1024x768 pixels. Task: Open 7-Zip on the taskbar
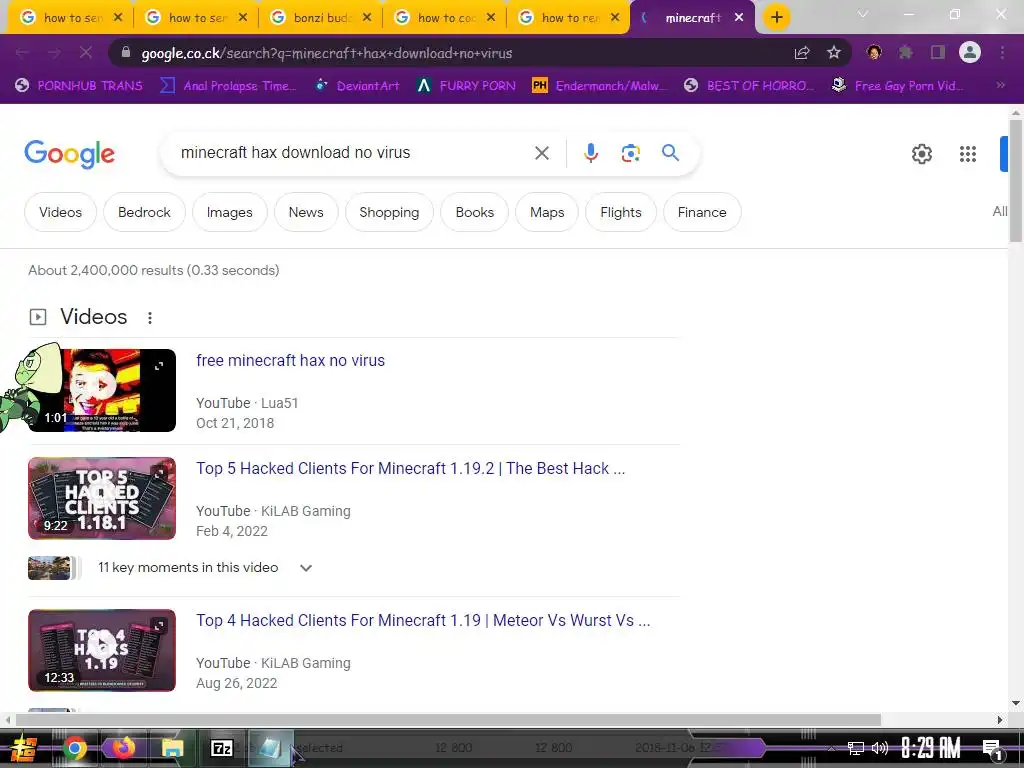point(221,748)
